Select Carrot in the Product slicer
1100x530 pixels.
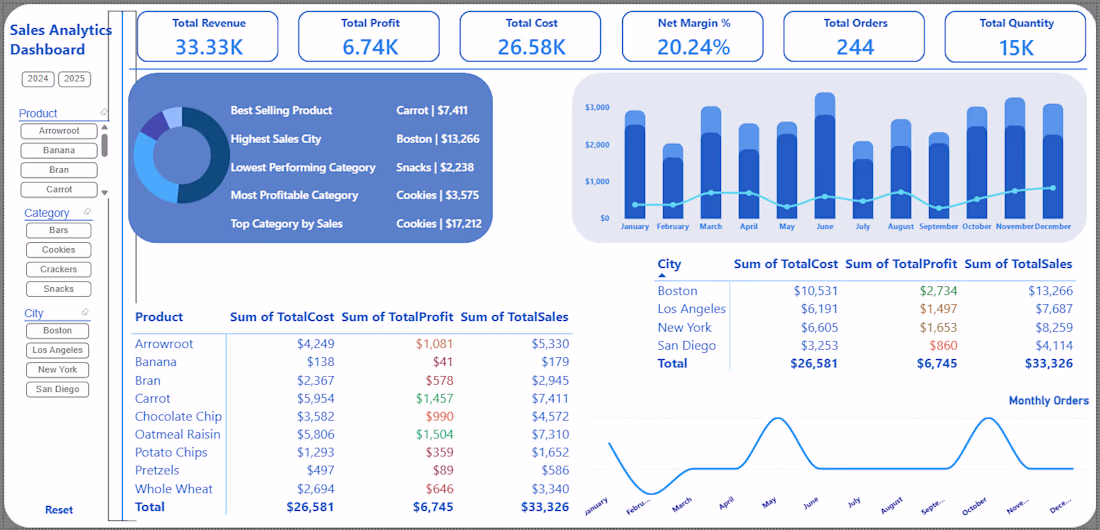pos(59,190)
